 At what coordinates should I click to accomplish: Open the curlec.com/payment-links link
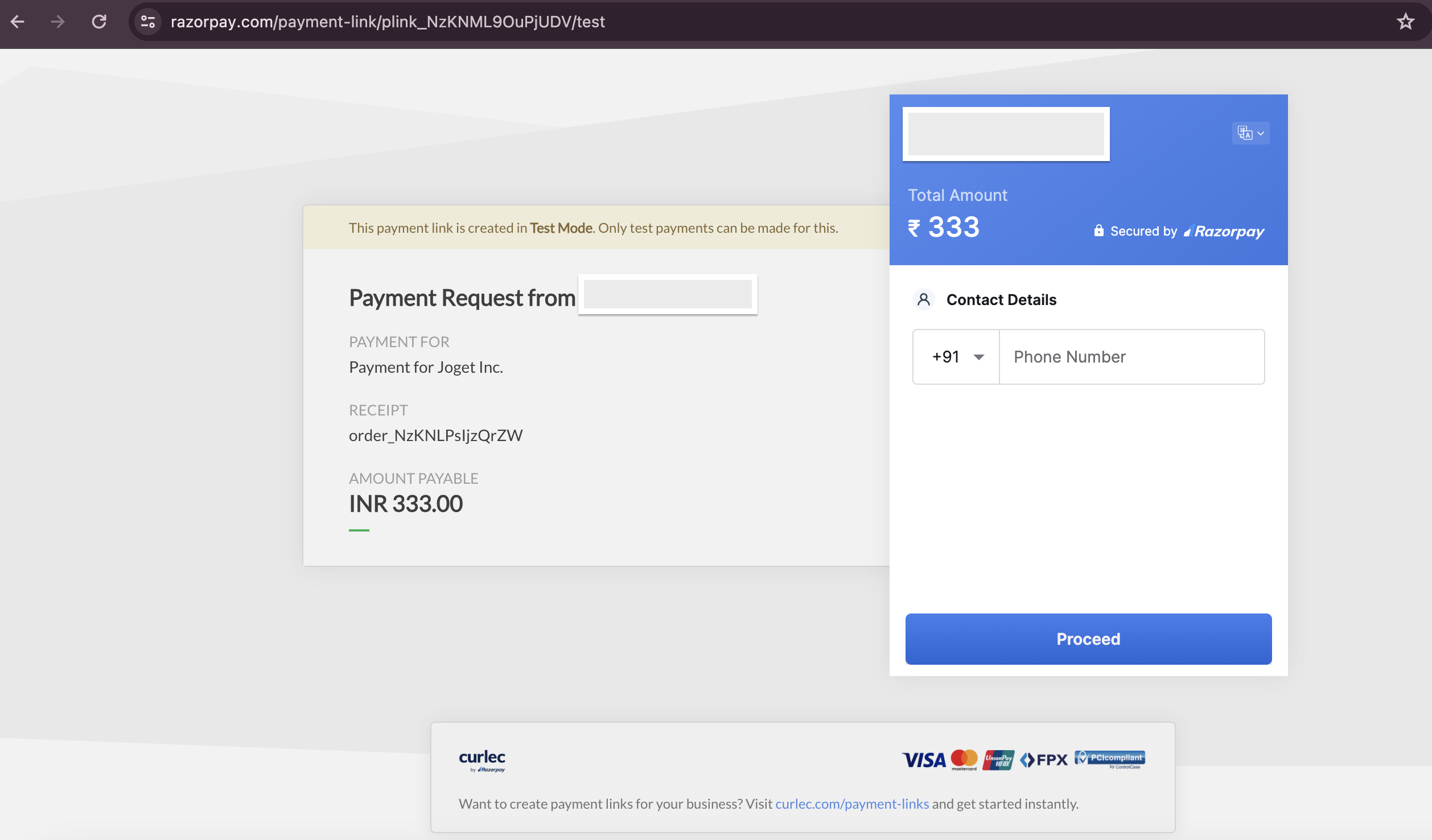pos(852,804)
